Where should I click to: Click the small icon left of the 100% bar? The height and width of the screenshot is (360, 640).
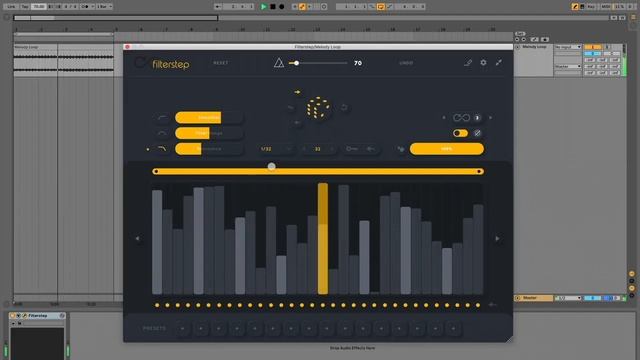[401, 149]
